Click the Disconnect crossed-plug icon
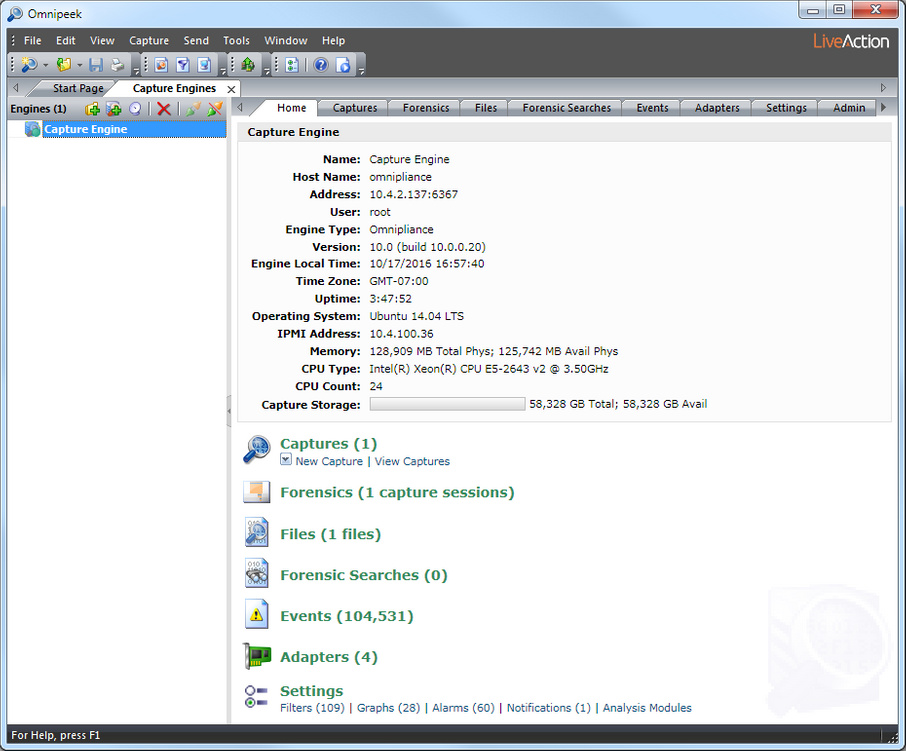 (x=215, y=109)
